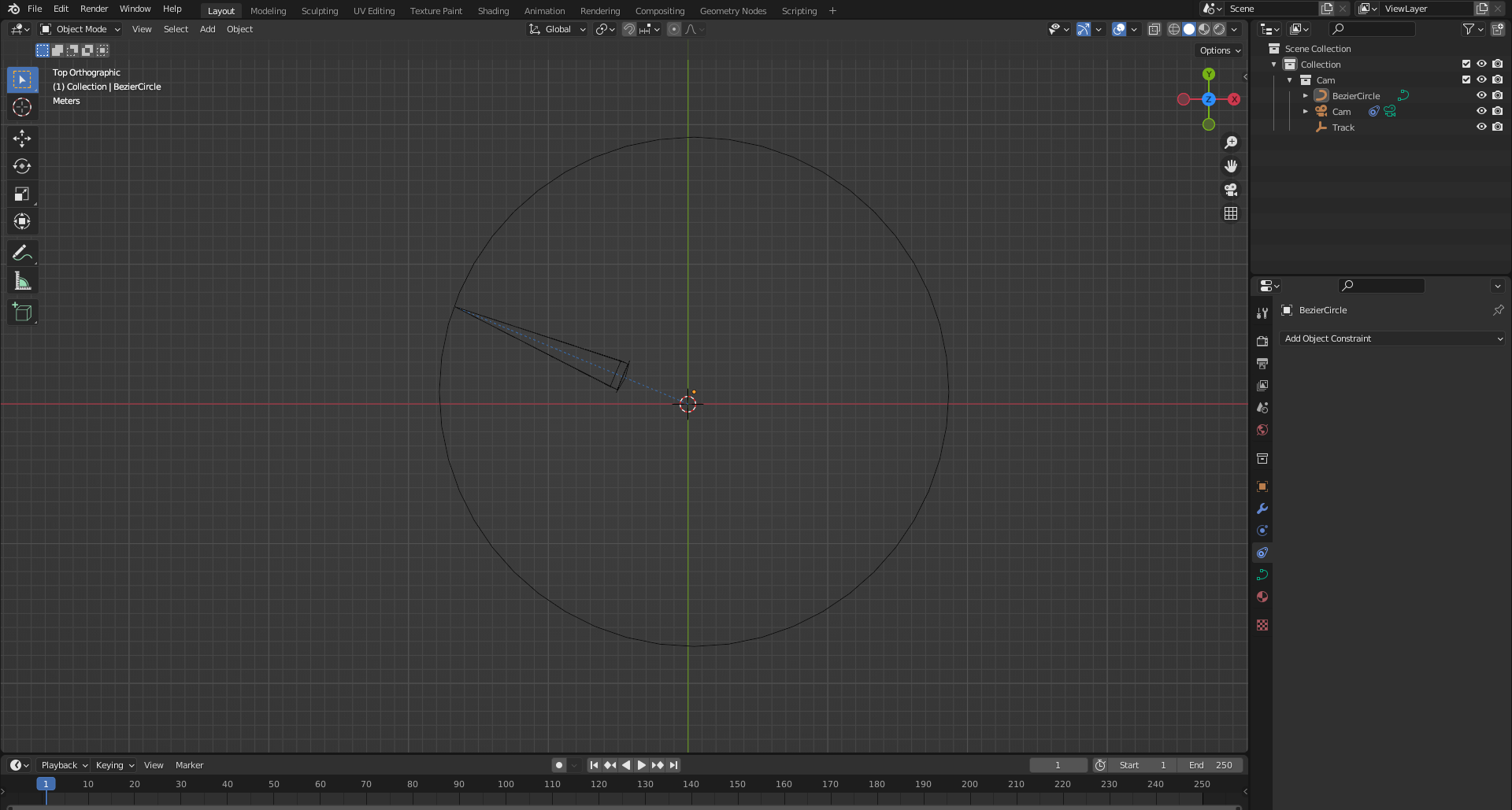Viewport: 1512px width, 810px height.
Task: Select the Rotate tool
Action: pos(22,166)
